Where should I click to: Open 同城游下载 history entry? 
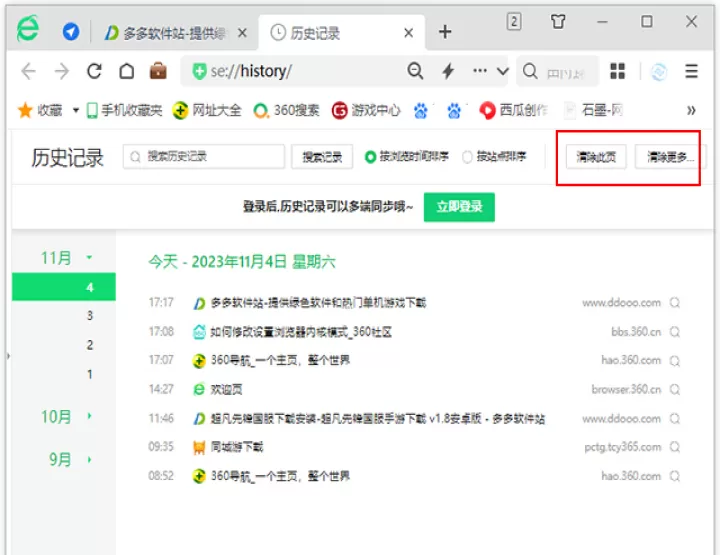point(236,447)
